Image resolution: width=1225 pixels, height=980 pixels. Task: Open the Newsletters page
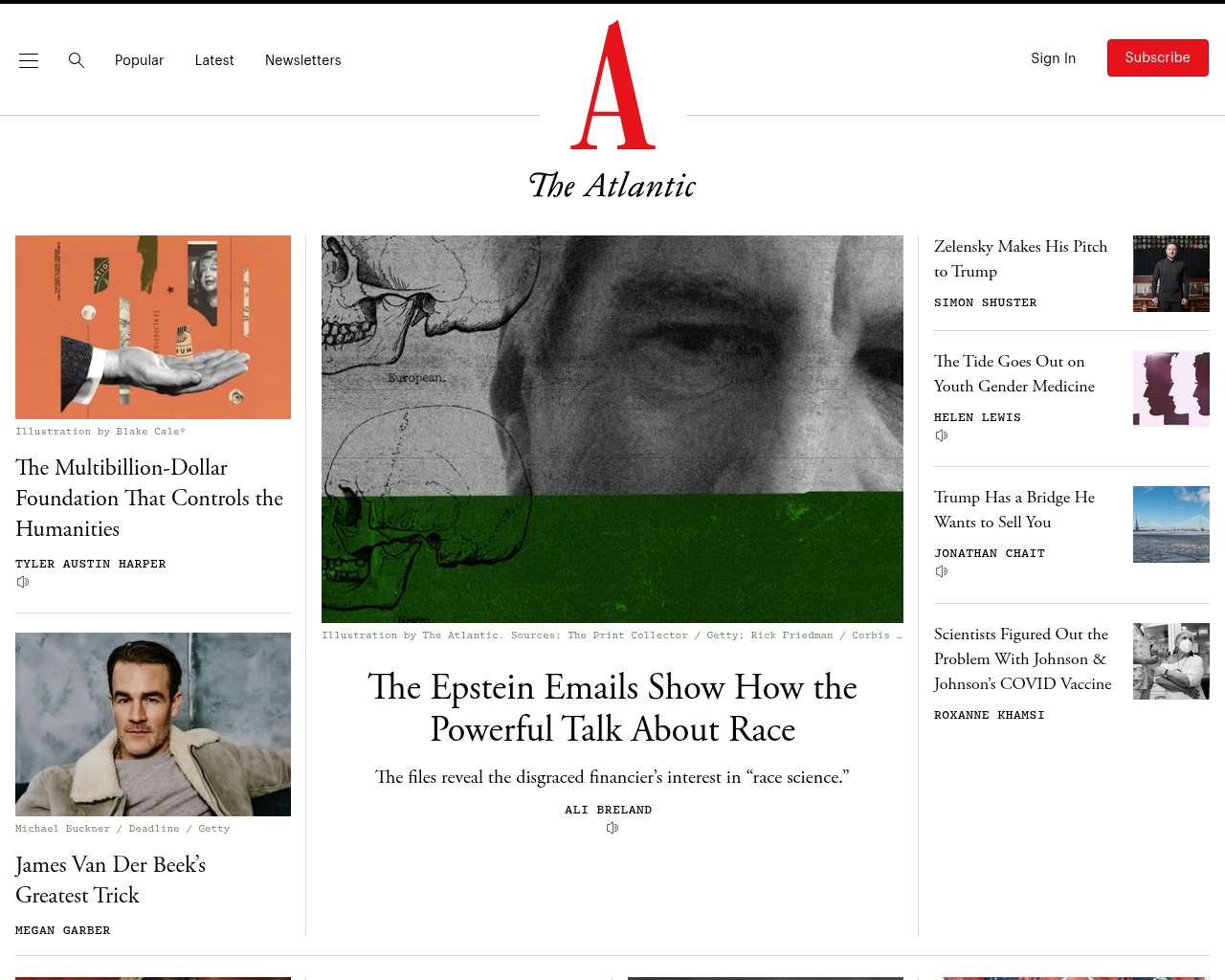point(303,60)
